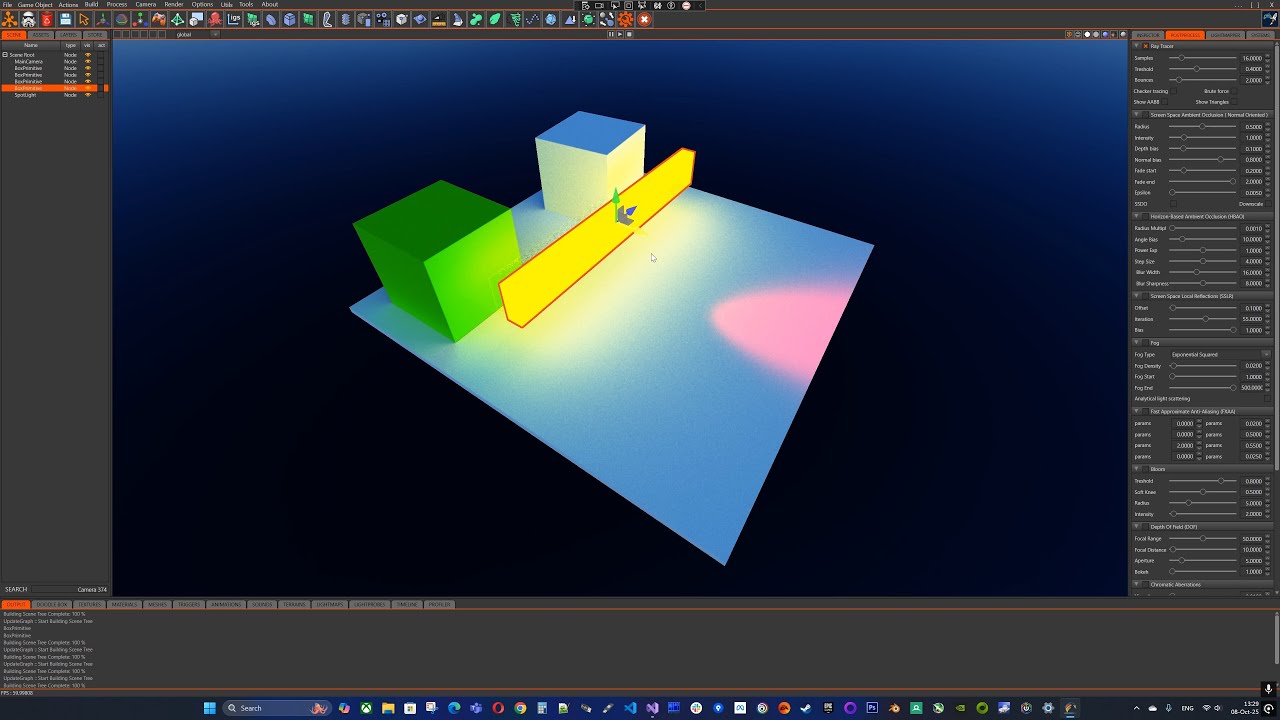Pause the viewport playback
1280x720 pixels.
coord(612,34)
